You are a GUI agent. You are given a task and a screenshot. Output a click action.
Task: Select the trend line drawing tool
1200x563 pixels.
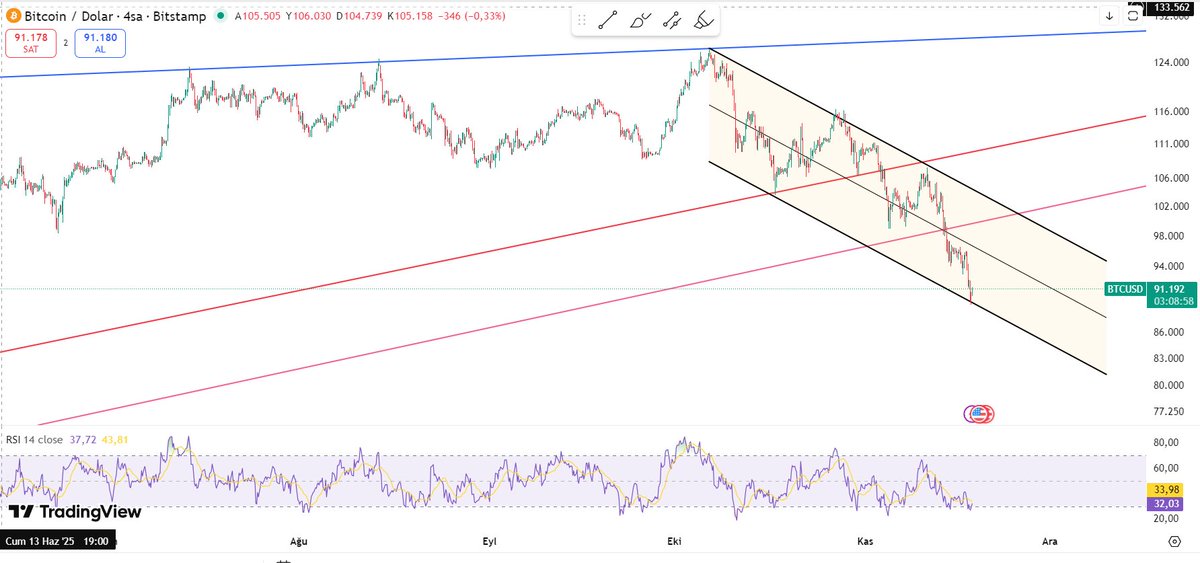click(x=607, y=20)
